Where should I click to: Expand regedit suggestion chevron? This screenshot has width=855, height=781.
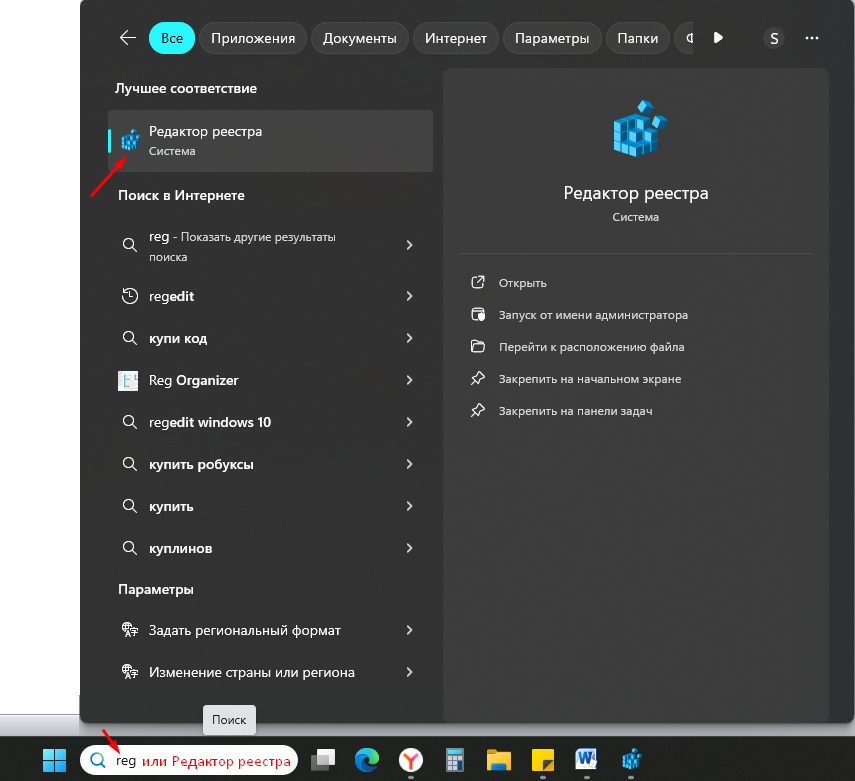tap(410, 296)
